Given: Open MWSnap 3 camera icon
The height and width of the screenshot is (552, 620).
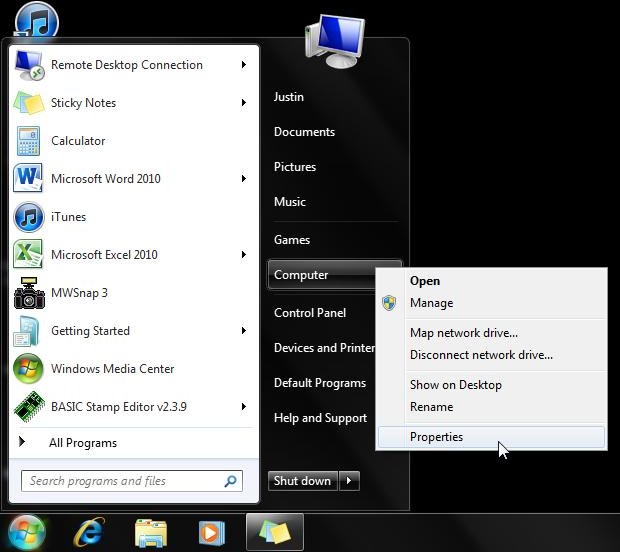Looking at the screenshot, I should pyautogui.click(x=29, y=293).
